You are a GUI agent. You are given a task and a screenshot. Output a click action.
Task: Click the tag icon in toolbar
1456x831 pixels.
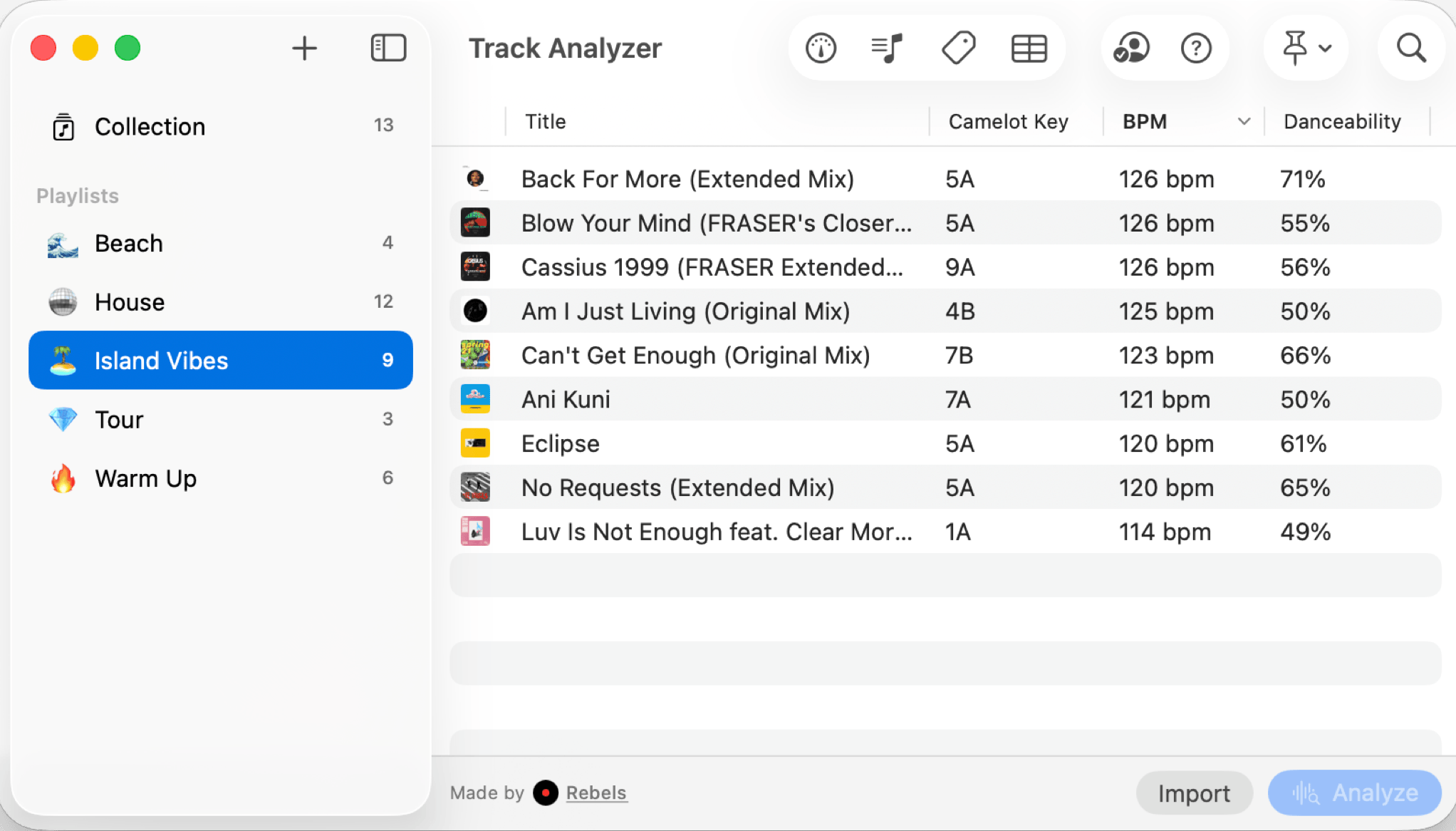pyautogui.click(x=958, y=48)
